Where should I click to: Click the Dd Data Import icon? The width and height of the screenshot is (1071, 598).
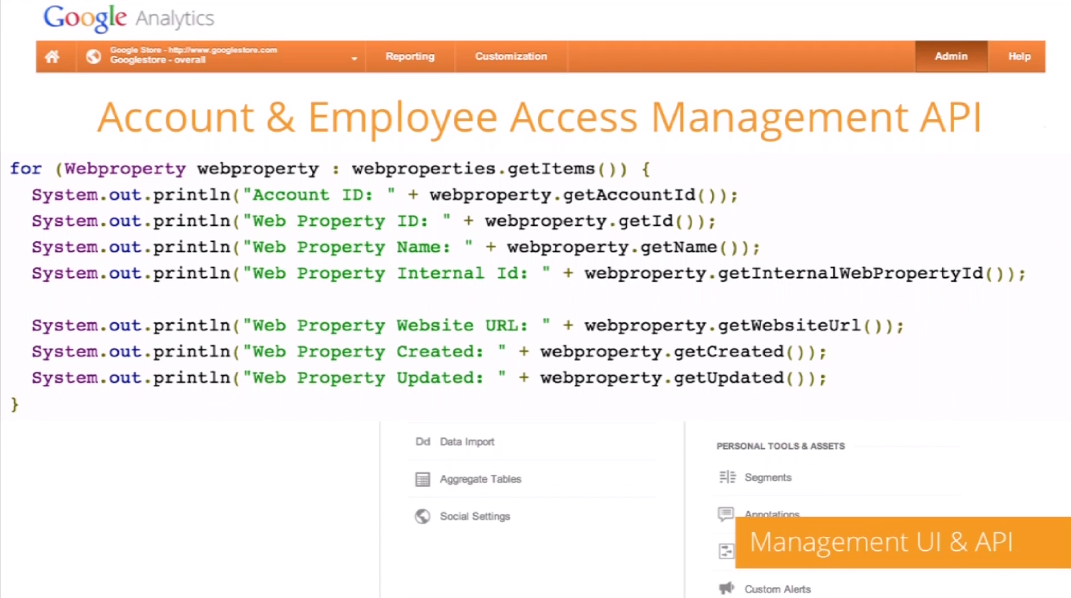pyautogui.click(x=422, y=442)
